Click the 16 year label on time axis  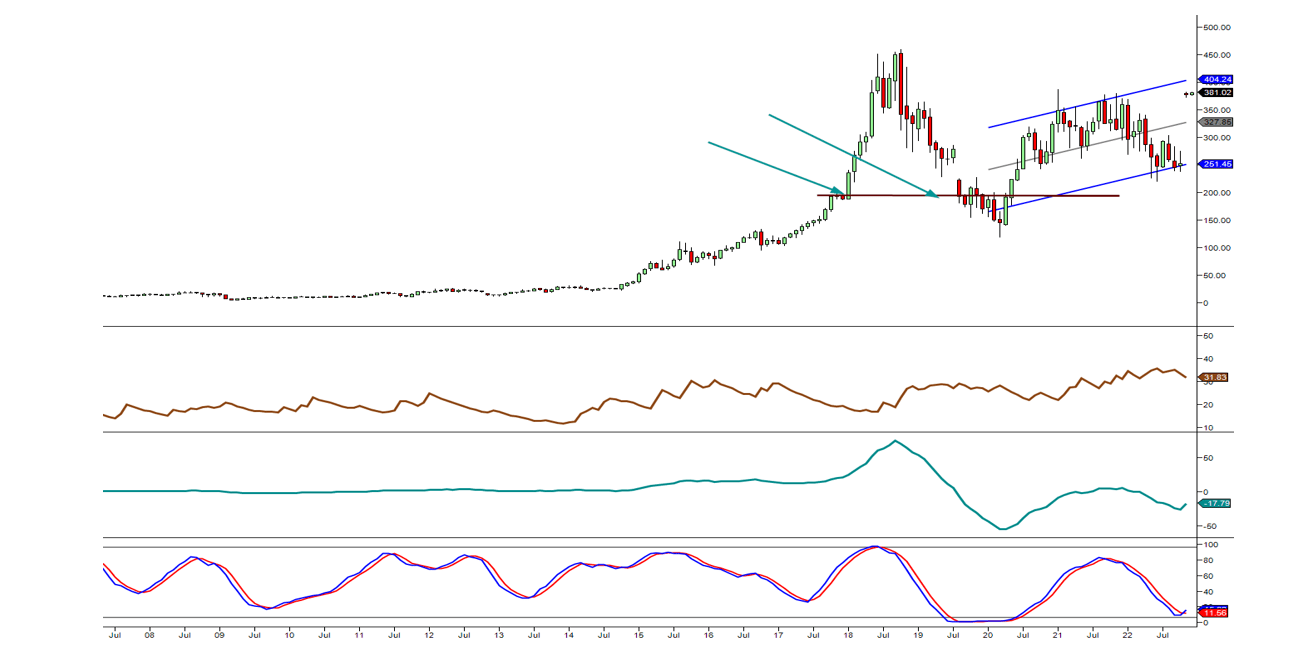[x=708, y=634]
